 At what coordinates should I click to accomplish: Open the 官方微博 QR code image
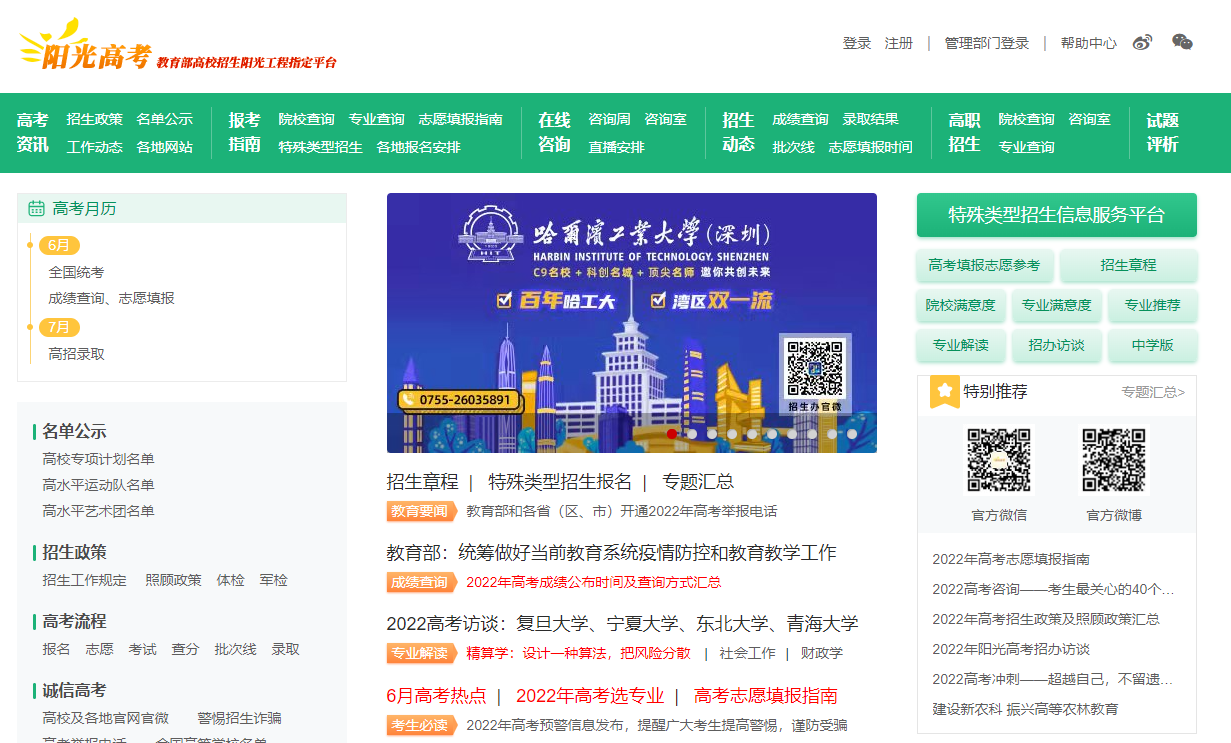tap(1114, 461)
